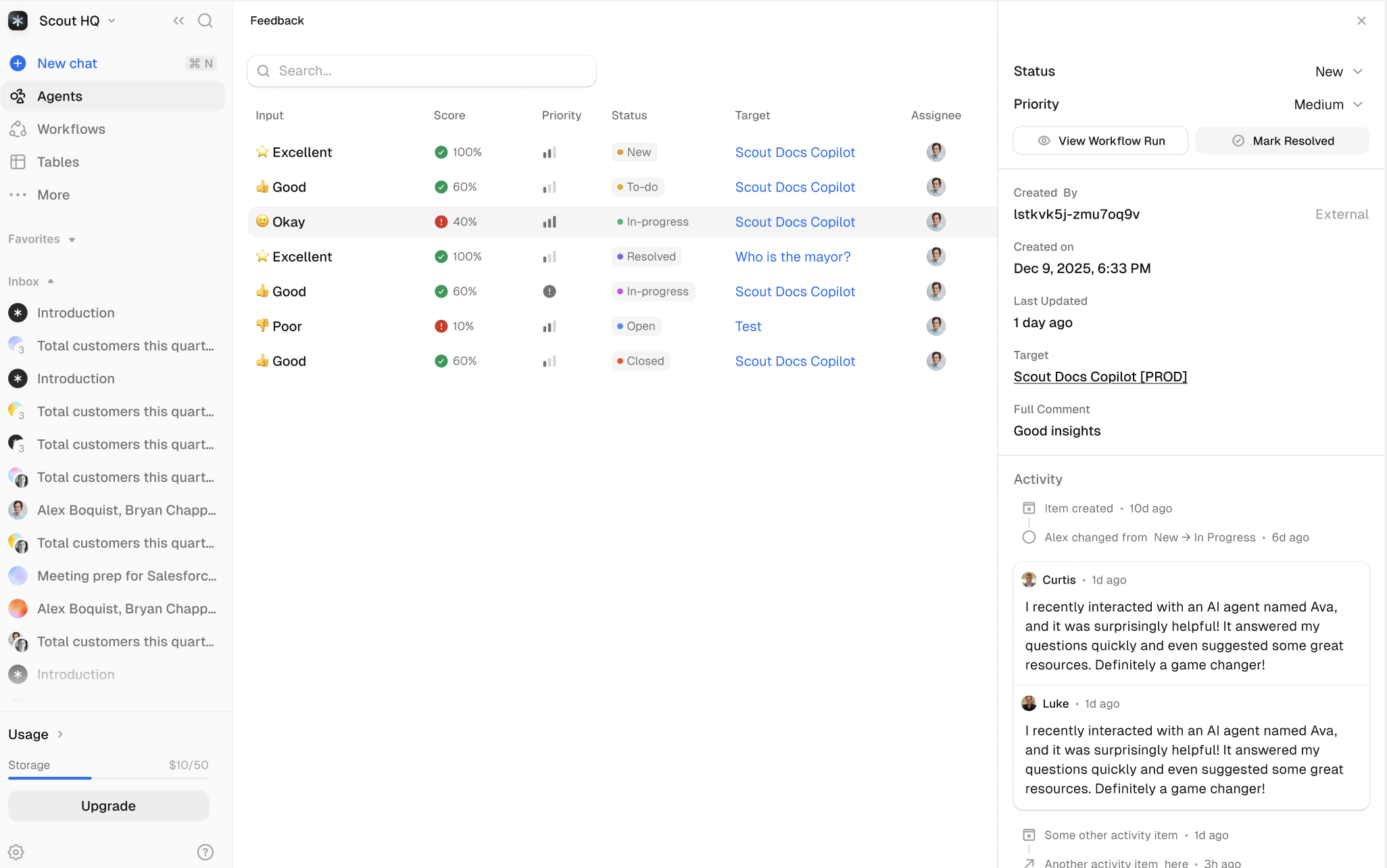Click the Mark Resolved button
The width and height of the screenshot is (1387, 868).
click(1282, 140)
